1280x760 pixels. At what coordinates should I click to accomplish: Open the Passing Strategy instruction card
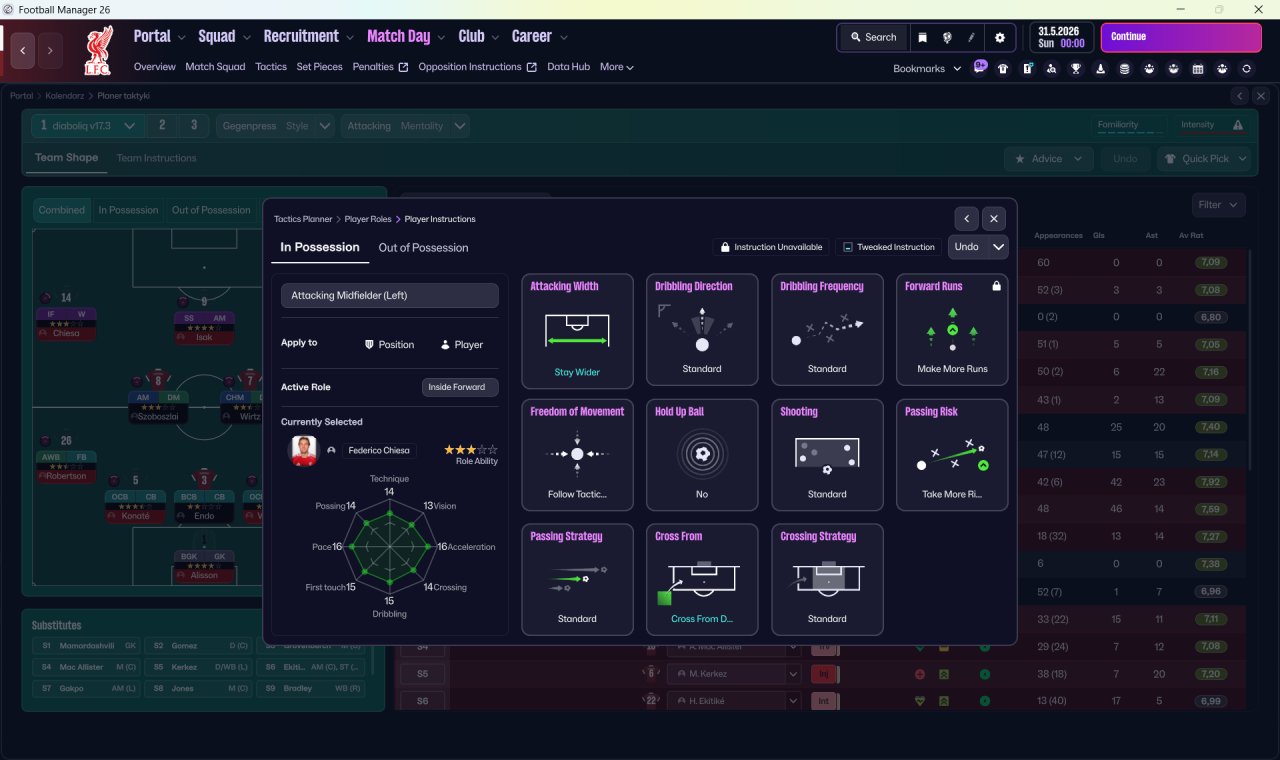tap(577, 580)
